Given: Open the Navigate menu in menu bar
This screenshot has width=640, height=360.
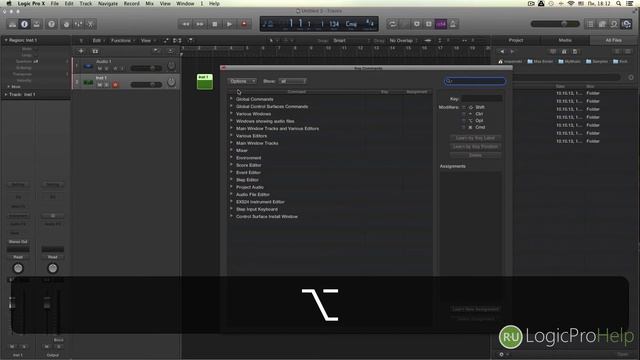Looking at the screenshot, I should click(x=108, y=3).
